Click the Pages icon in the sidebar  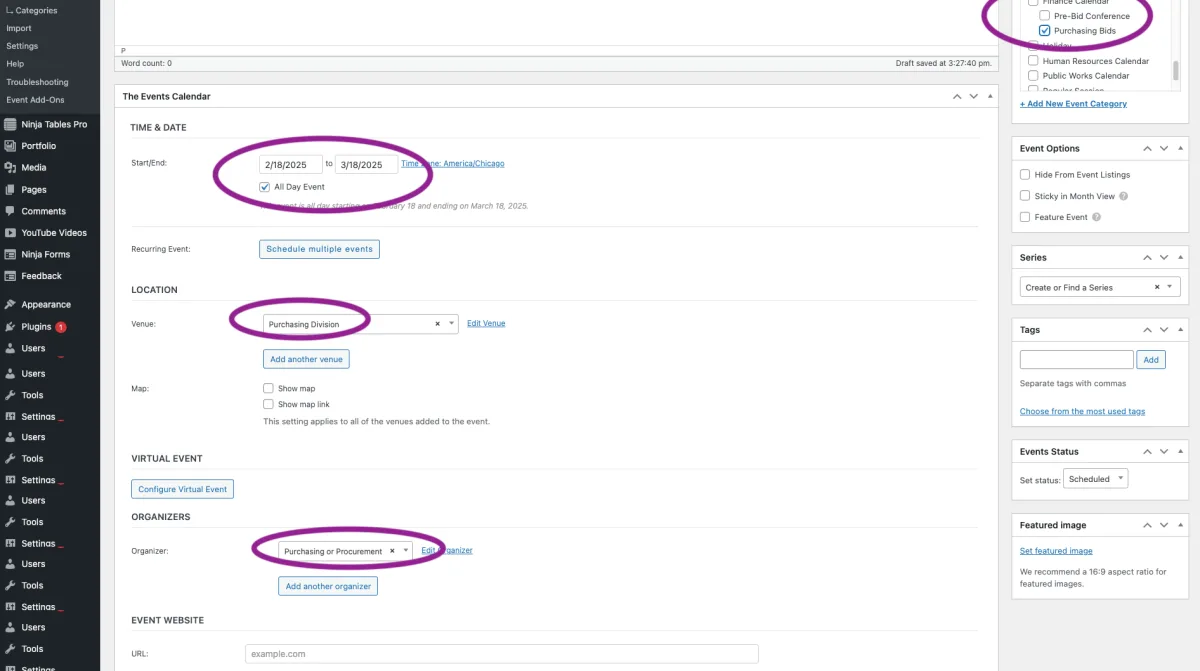click(x=10, y=190)
